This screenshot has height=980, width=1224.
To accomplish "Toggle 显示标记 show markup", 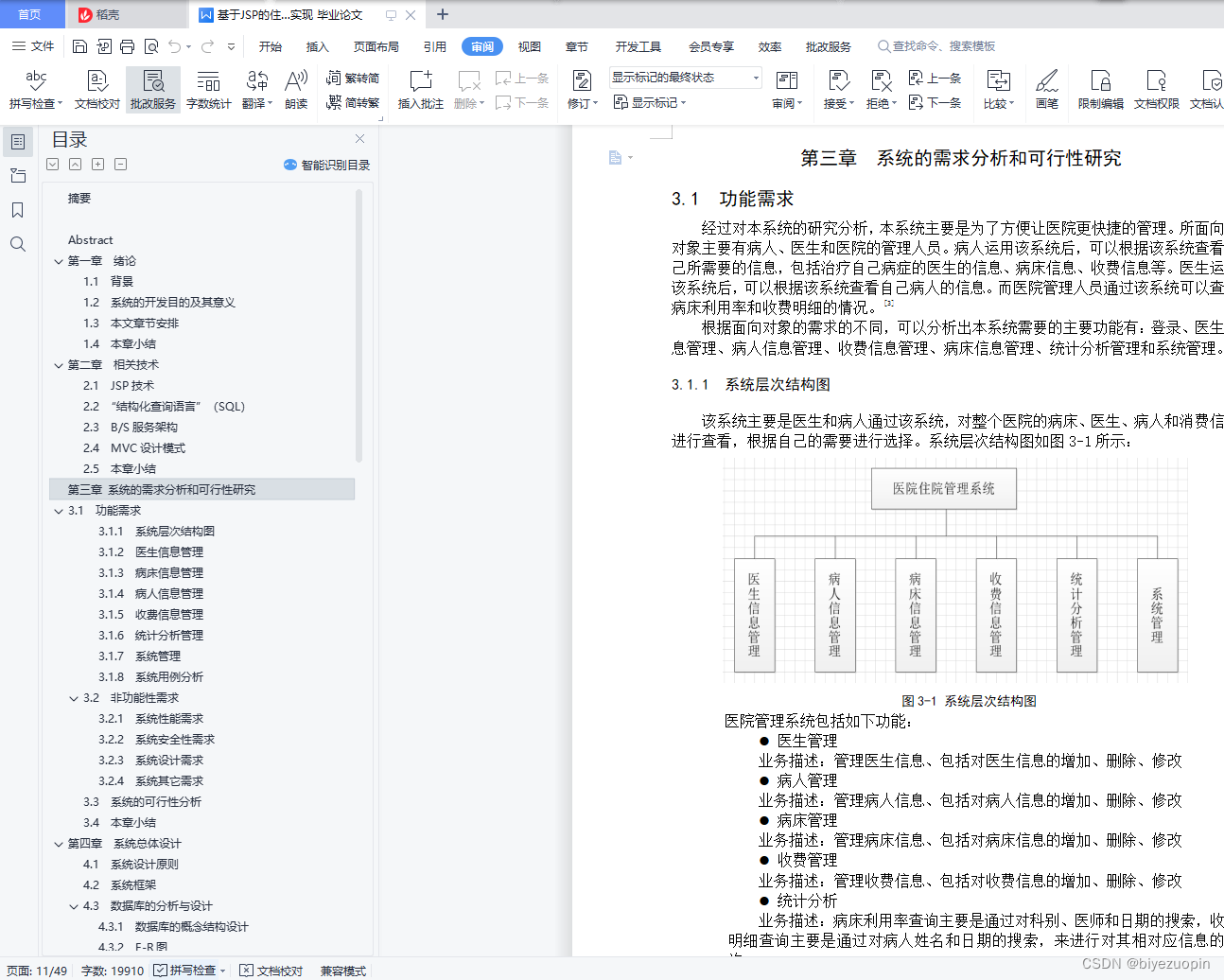I will click(x=651, y=102).
